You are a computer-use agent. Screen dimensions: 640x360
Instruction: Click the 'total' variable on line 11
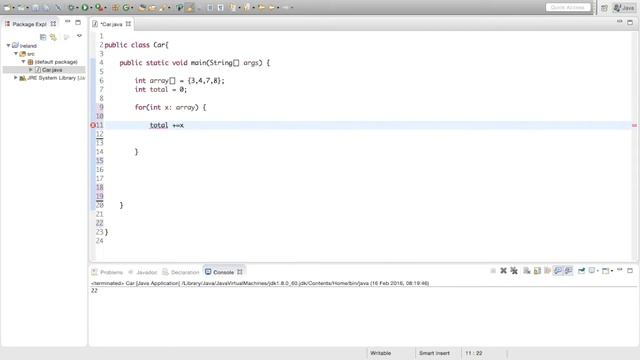(159, 125)
